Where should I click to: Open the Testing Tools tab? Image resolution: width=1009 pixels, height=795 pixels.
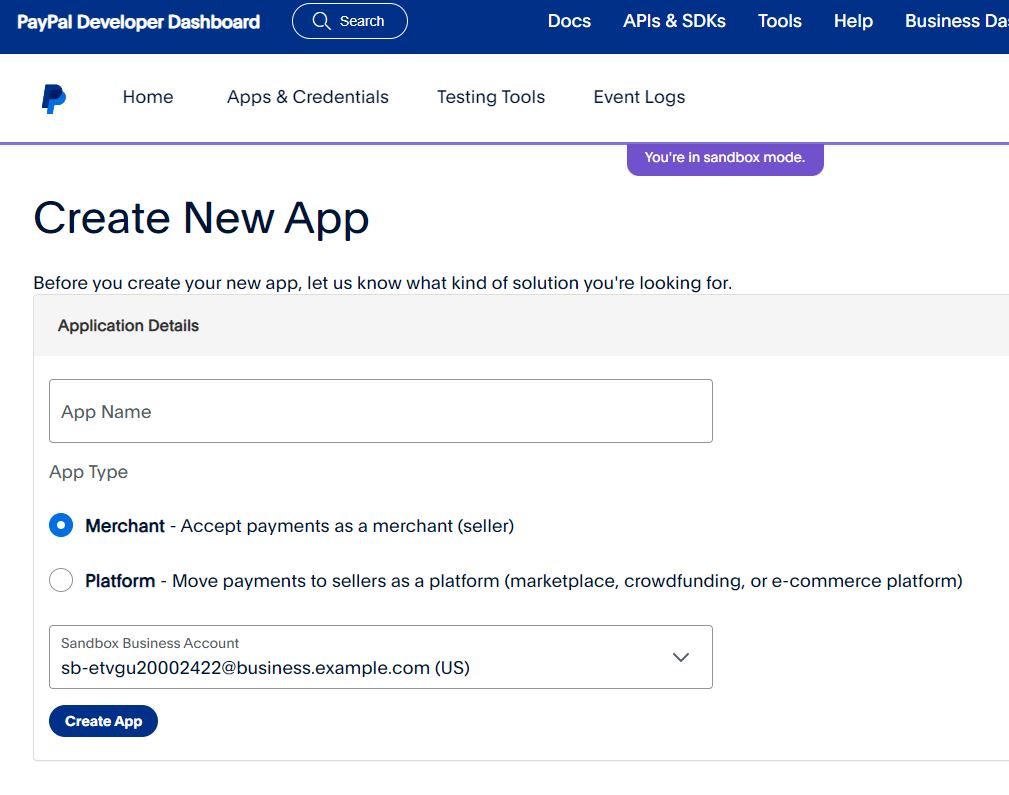click(x=490, y=97)
